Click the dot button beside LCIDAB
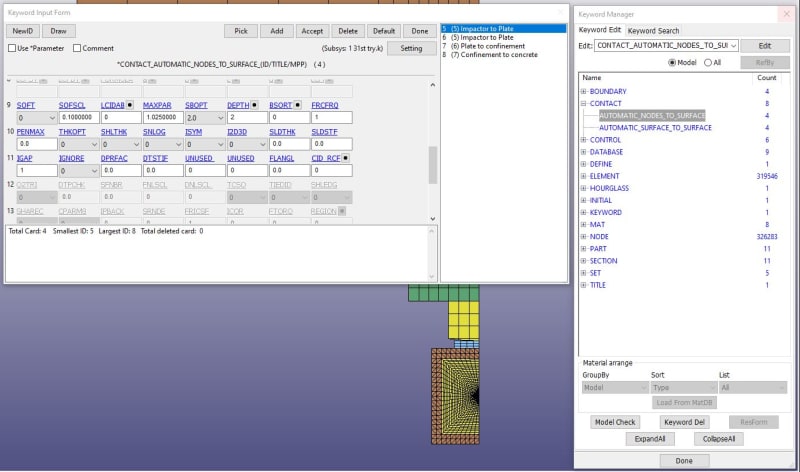800x472 pixels. pos(130,105)
